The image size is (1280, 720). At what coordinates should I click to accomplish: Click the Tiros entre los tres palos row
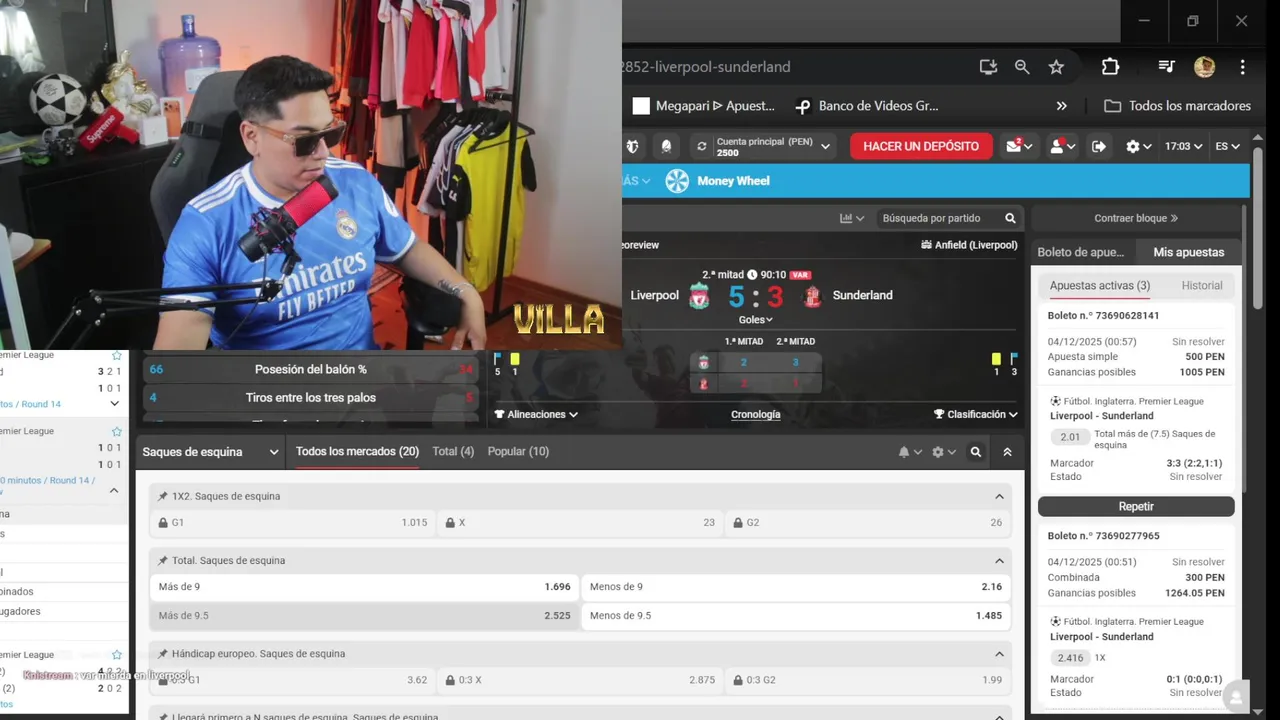[311, 397]
